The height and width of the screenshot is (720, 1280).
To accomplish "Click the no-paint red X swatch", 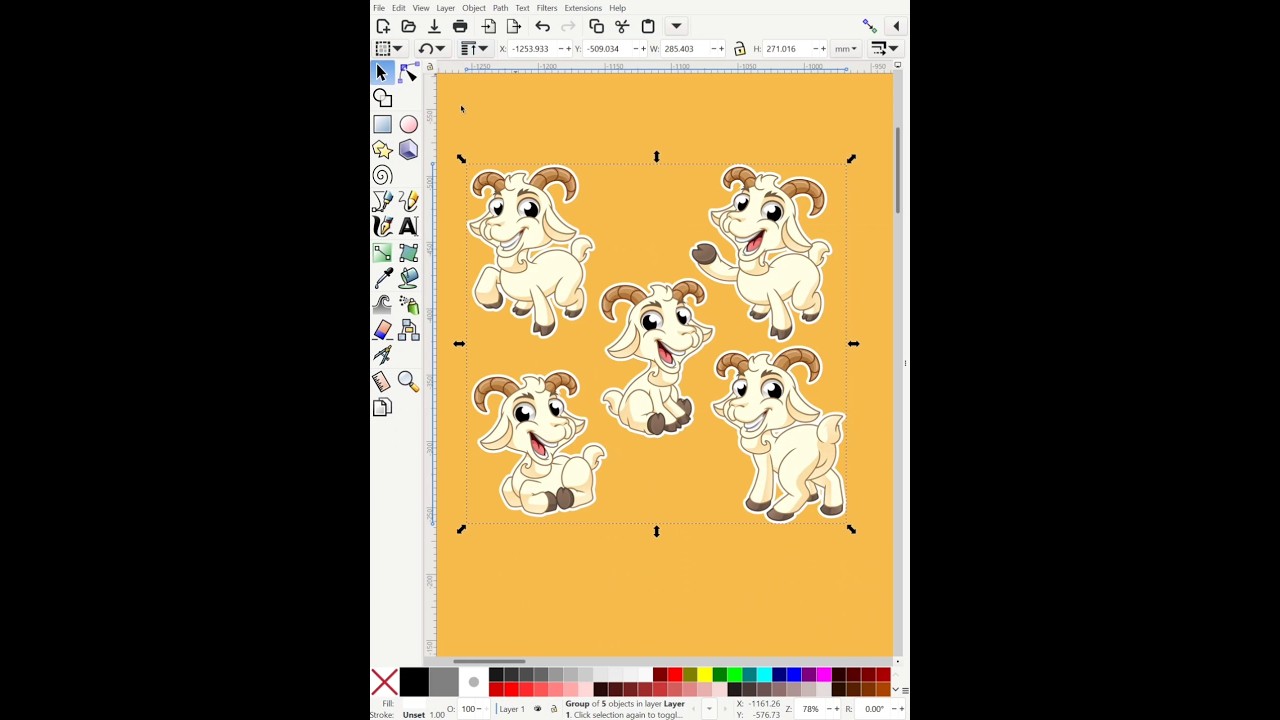I will pos(384,682).
